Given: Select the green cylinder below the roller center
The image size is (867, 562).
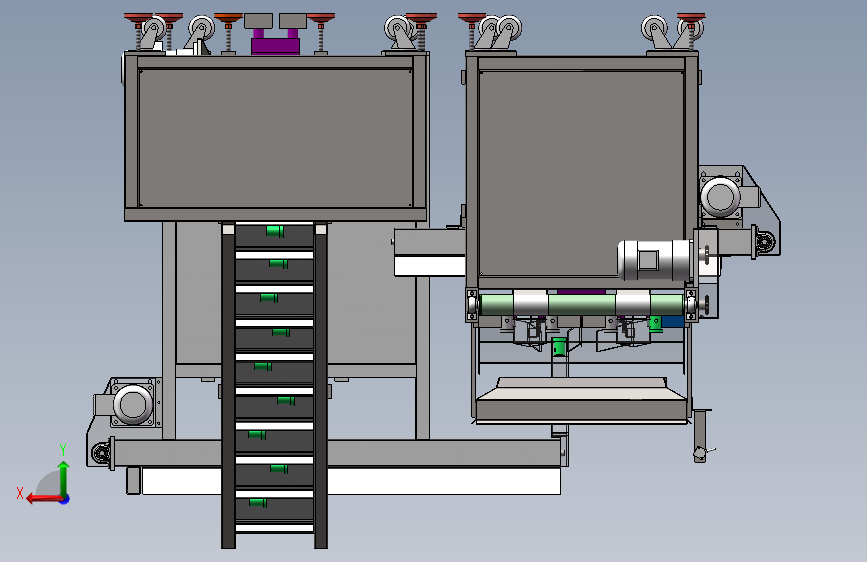Looking at the screenshot, I should tap(559, 346).
